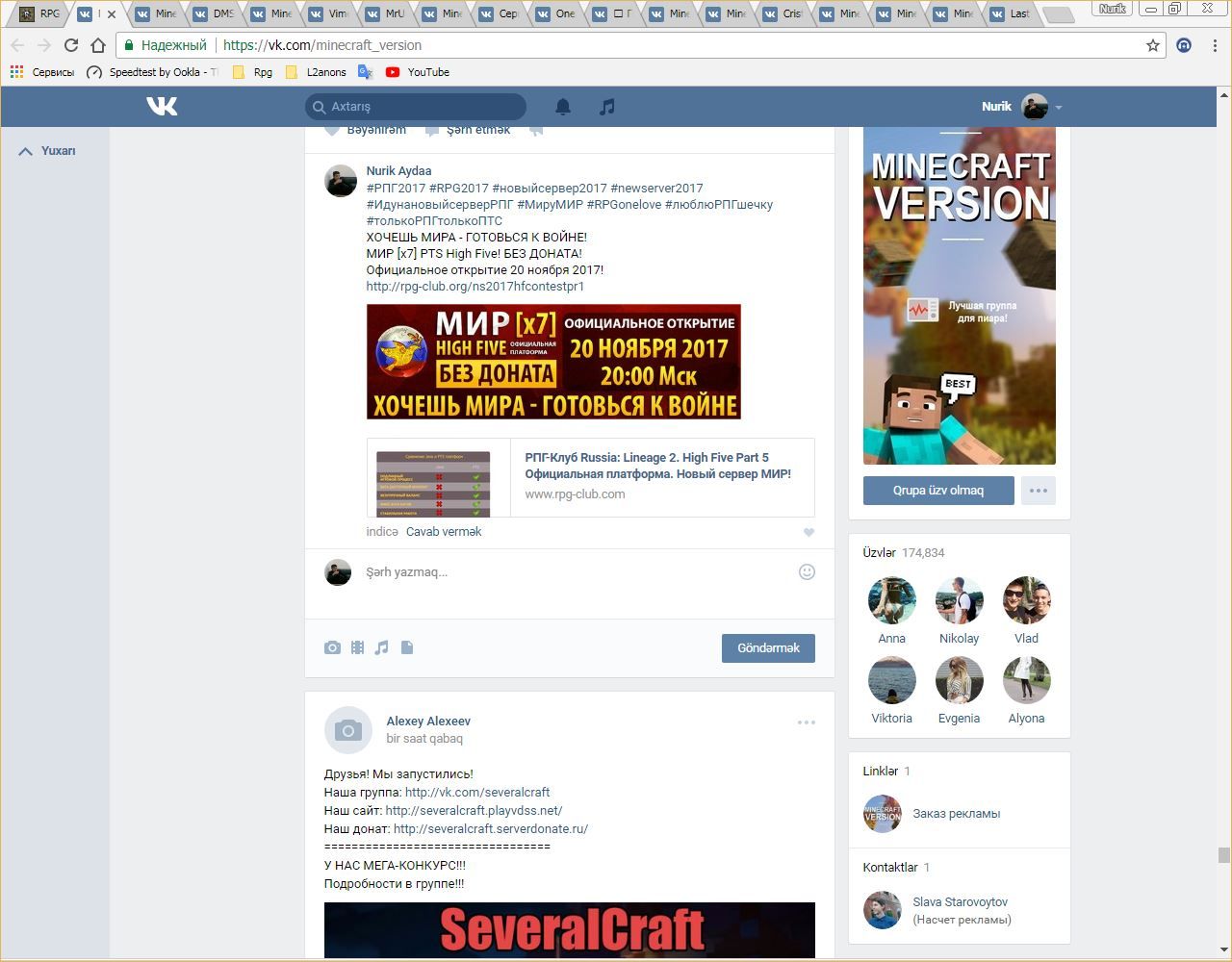Image resolution: width=1232 pixels, height=962 pixels.
Task: Open the three-dot menu on Alexey Alexeev's post
Action: [807, 722]
